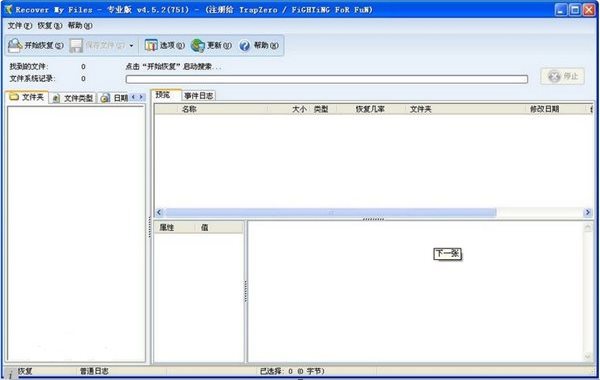Click the 开始恢复 (Start Recovery) toolbar icon
Viewport: 600px width, 380px height.
click(15, 46)
